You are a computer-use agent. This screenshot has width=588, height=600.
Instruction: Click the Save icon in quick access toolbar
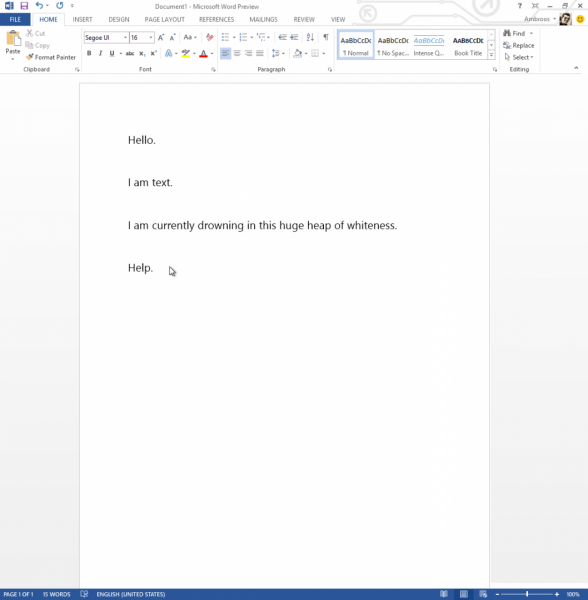tap(24, 6)
